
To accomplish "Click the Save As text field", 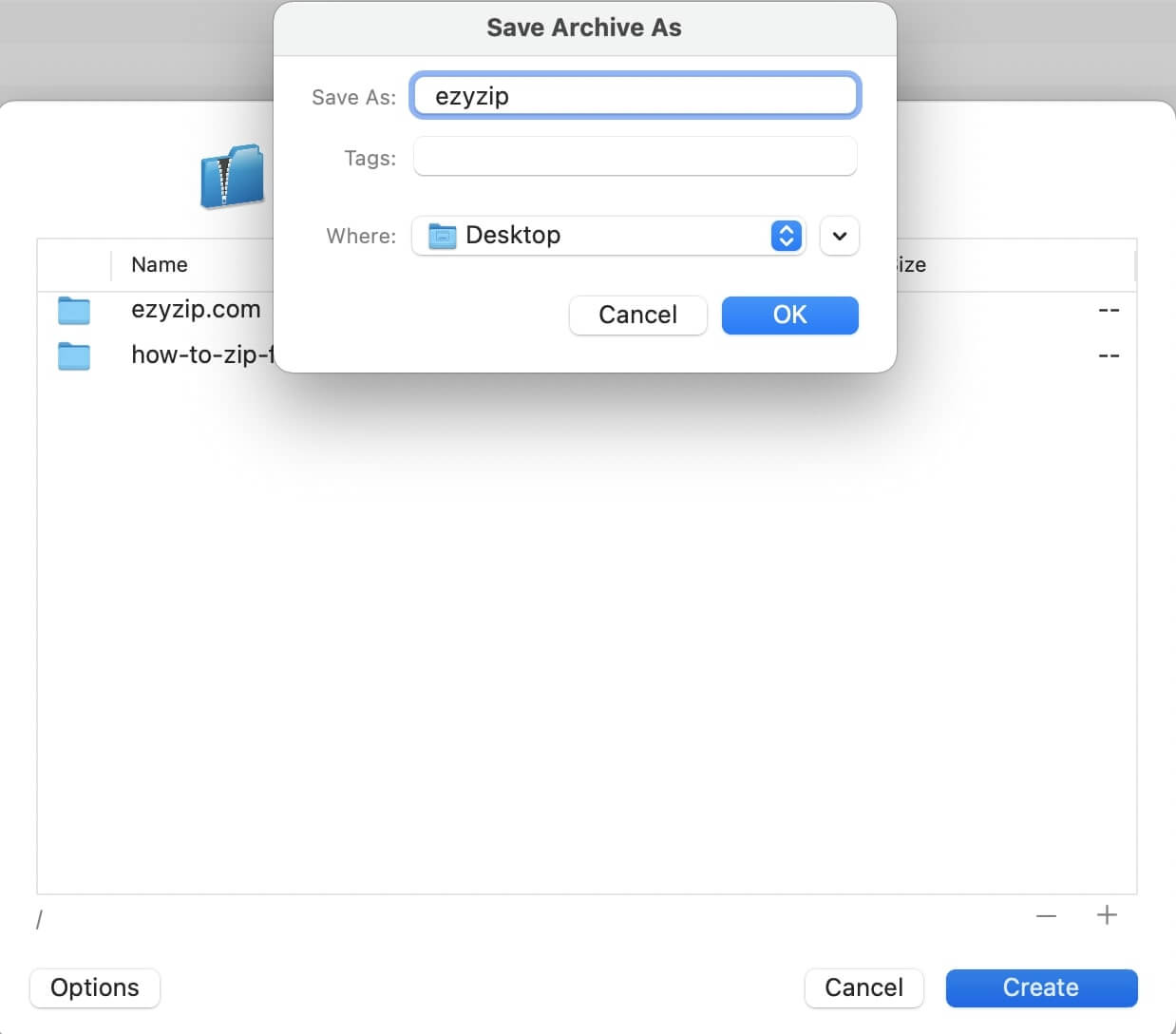I will [635, 95].
